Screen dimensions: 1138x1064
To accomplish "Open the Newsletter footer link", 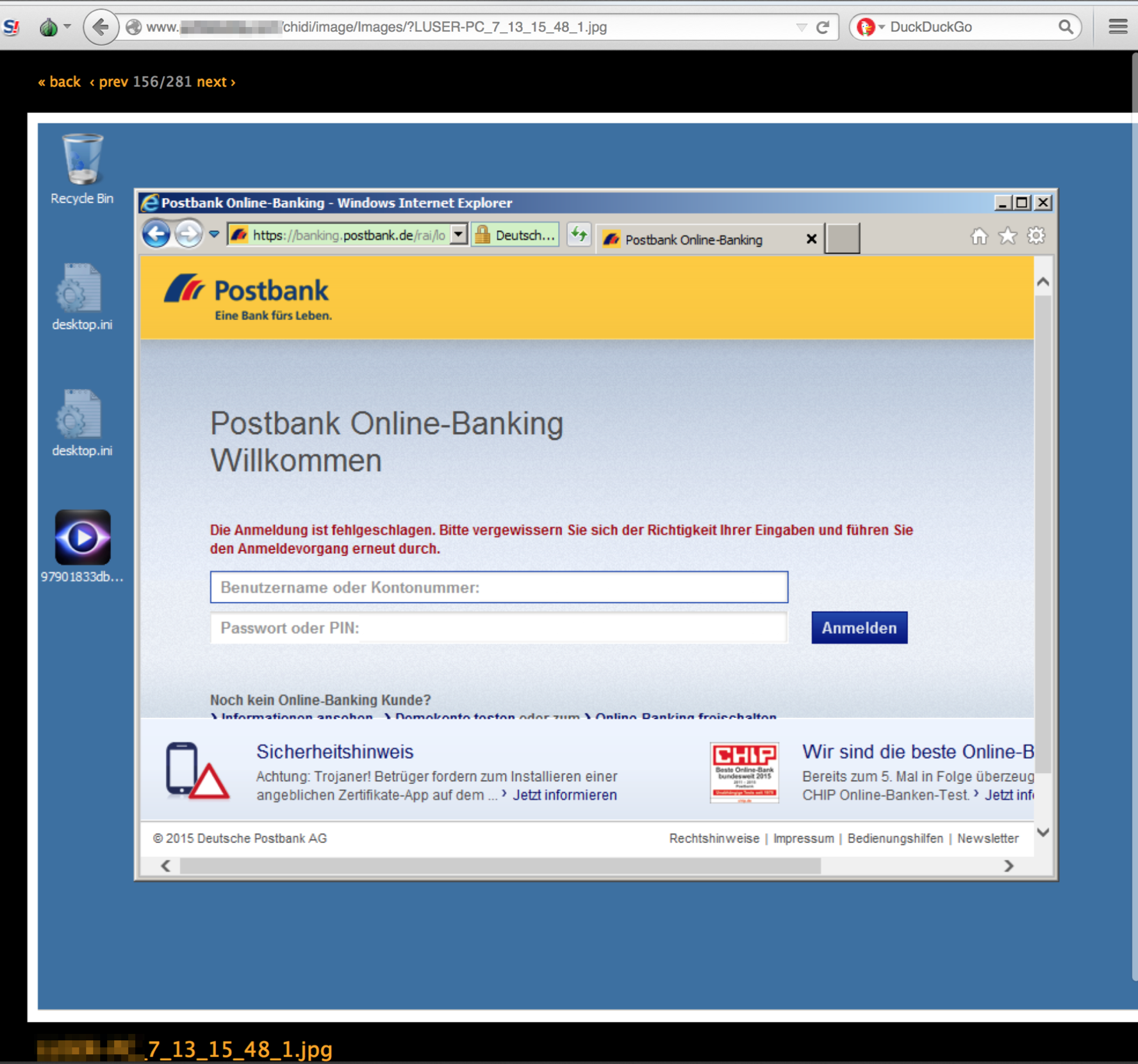I will pyautogui.click(x=987, y=838).
